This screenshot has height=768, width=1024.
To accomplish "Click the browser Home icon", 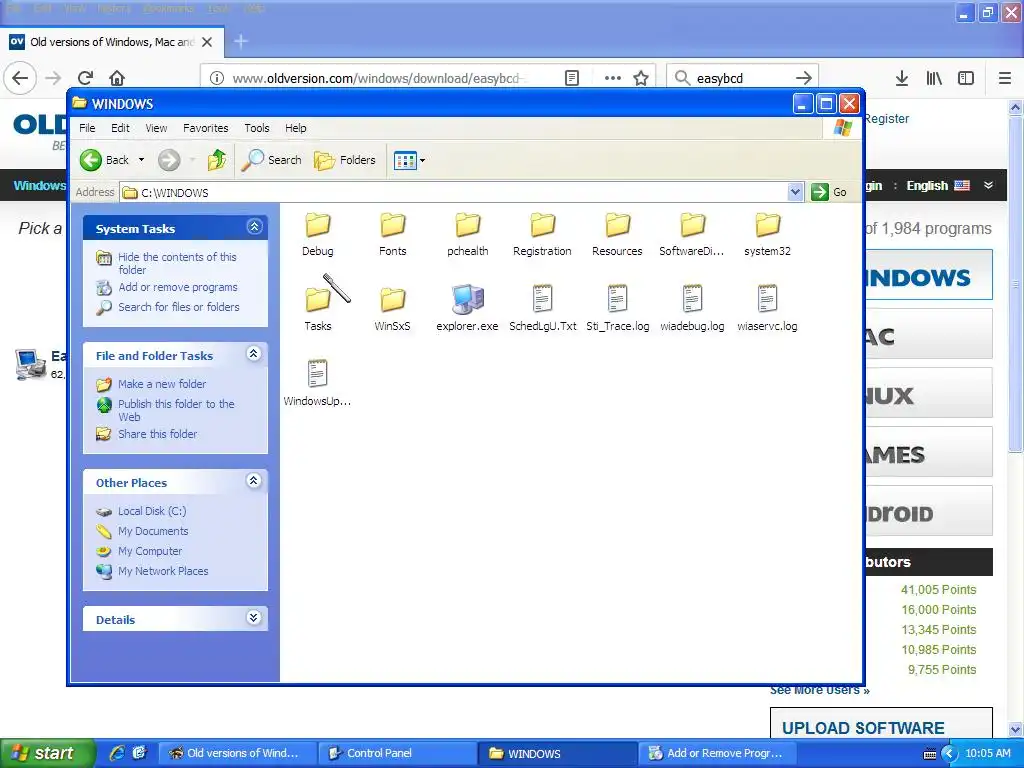I will click(117, 78).
